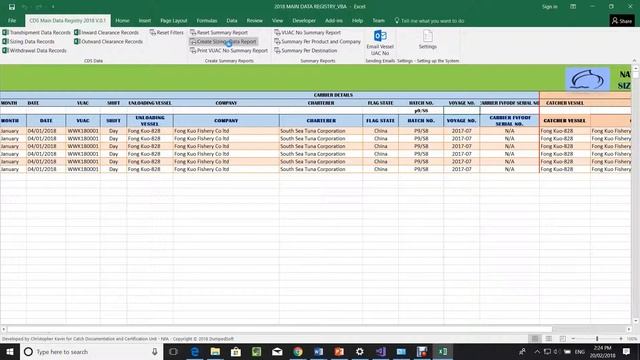Open the Developer tab
Image resolution: width=640 pixels, height=360 pixels.
click(x=304, y=20)
